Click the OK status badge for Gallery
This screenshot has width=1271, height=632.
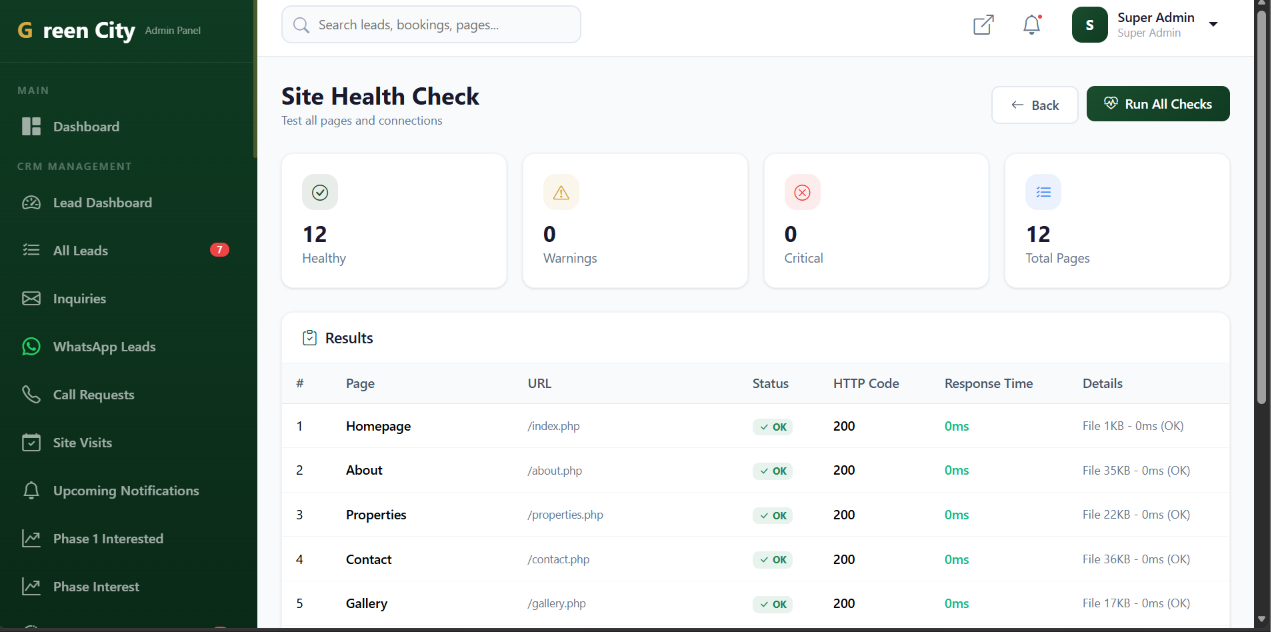coord(773,604)
